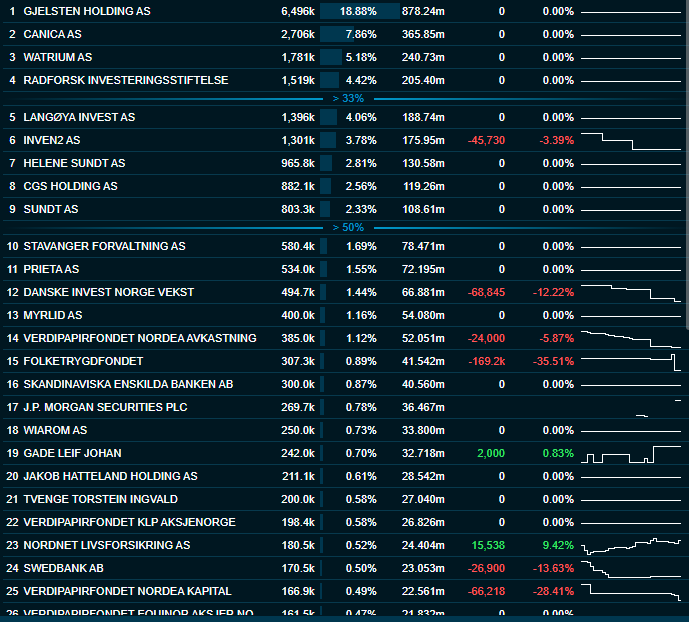The width and height of the screenshot is (689, 622).
Task: Open NORDNET LIVSFORSIKRING trend sparkline
Action: (631, 546)
